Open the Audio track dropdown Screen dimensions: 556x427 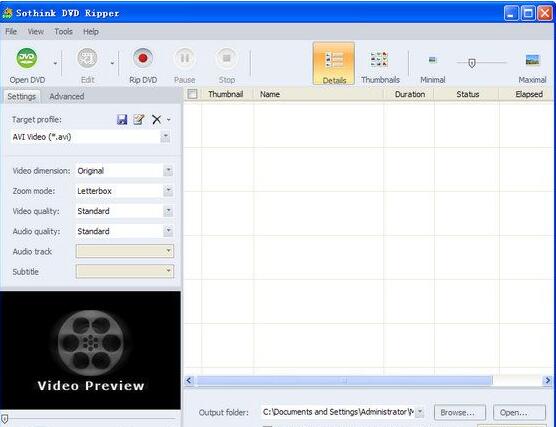(x=125, y=251)
